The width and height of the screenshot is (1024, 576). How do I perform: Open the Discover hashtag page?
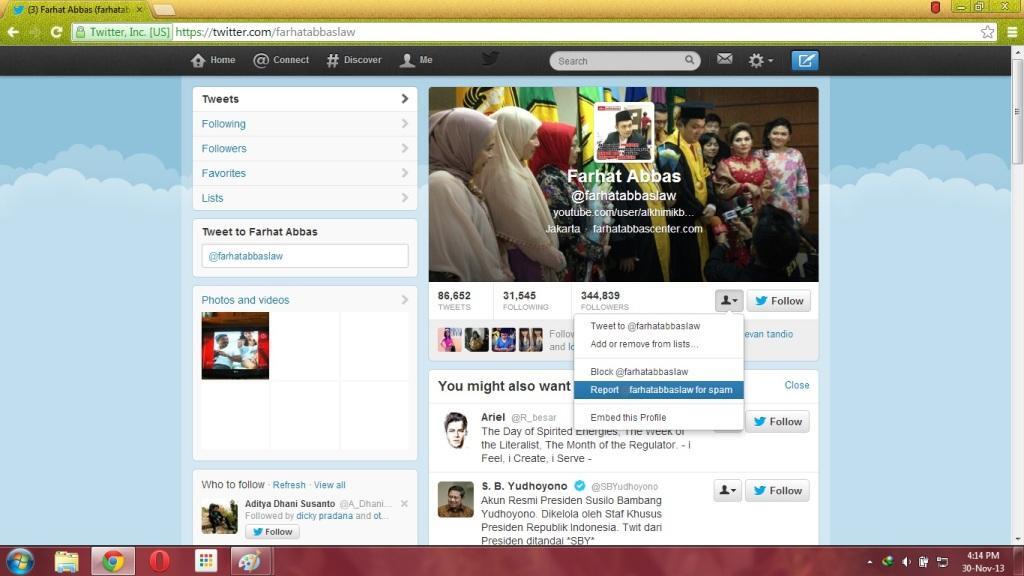click(353, 60)
